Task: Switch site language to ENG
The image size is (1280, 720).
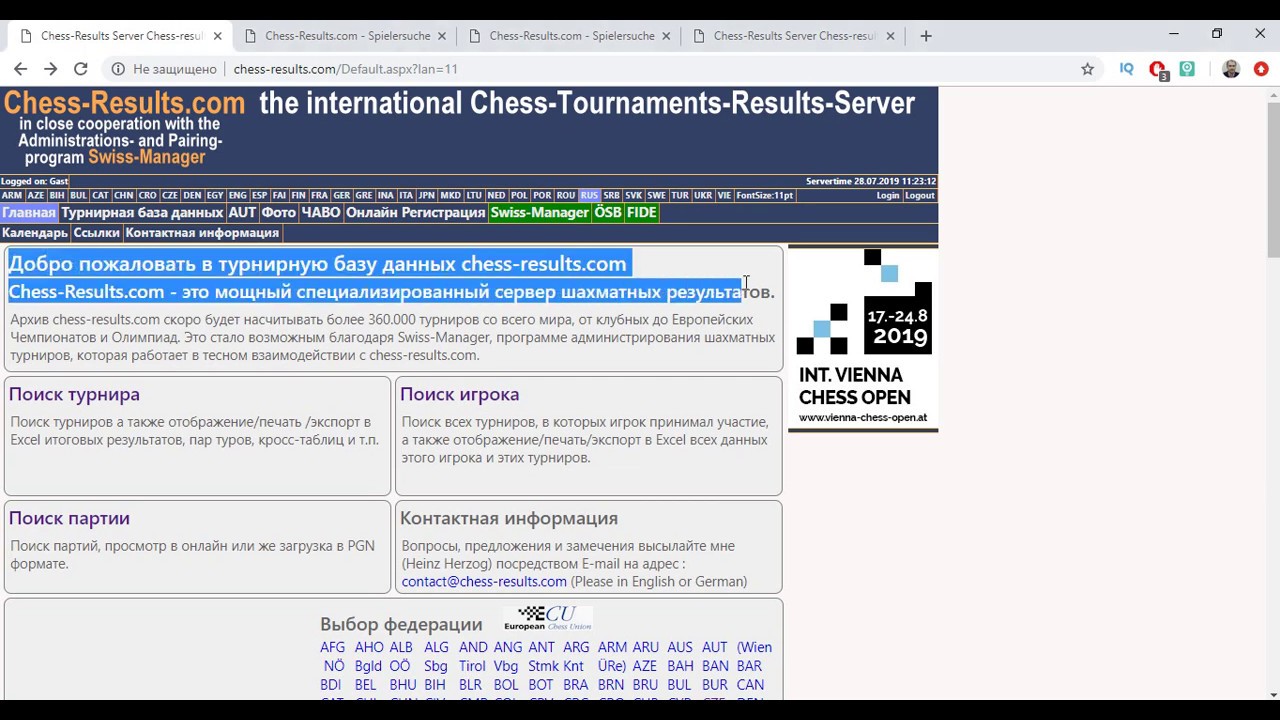Action: 238,196
